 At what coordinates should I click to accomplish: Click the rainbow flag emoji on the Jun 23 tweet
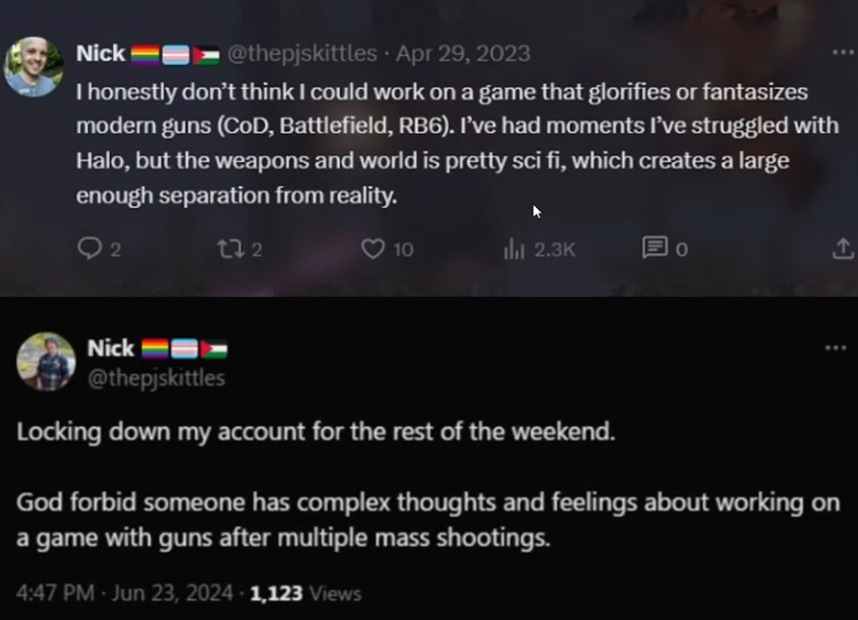(x=155, y=349)
